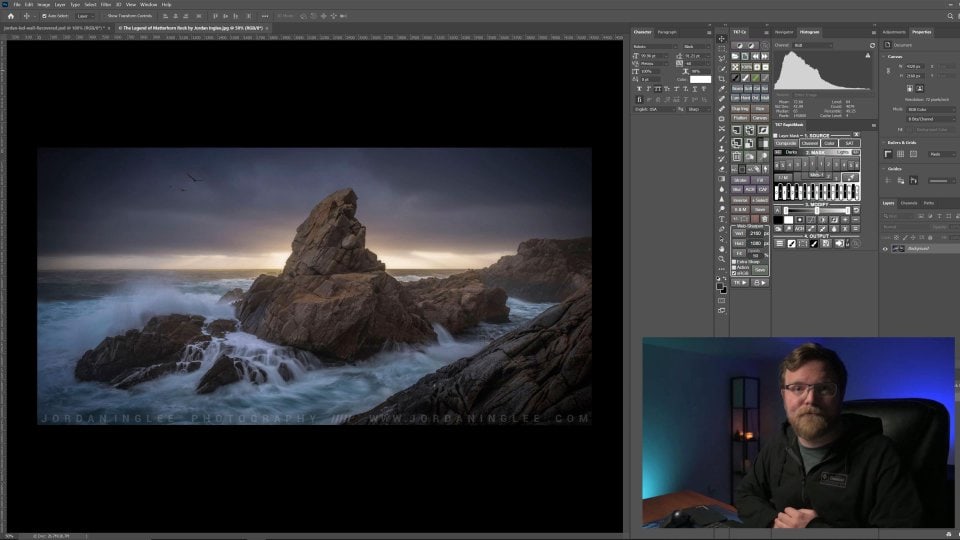Image resolution: width=960 pixels, height=540 pixels.
Task: Toggle the Action checkbox in Web-Sharpen
Action: coord(735,268)
